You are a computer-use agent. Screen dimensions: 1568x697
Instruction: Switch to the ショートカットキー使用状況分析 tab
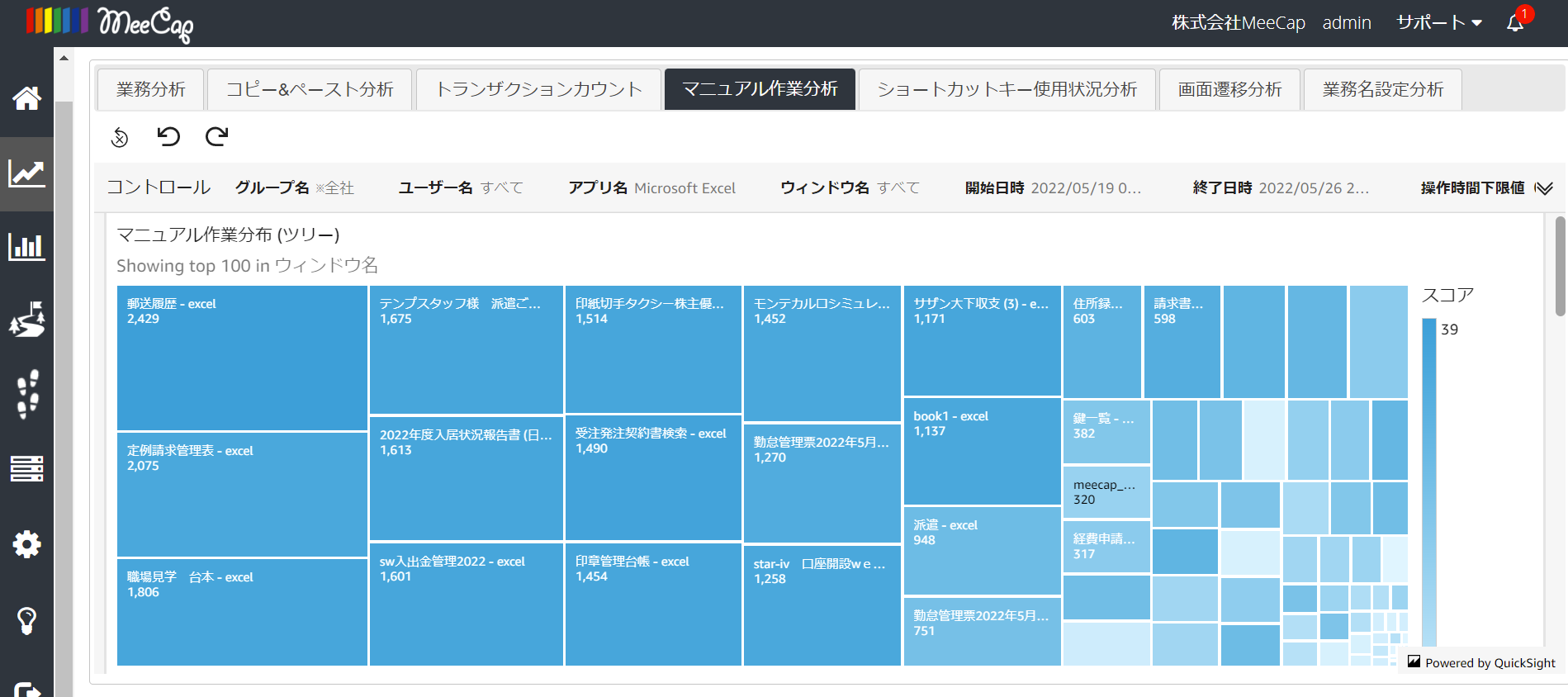click(x=1007, y=89)
